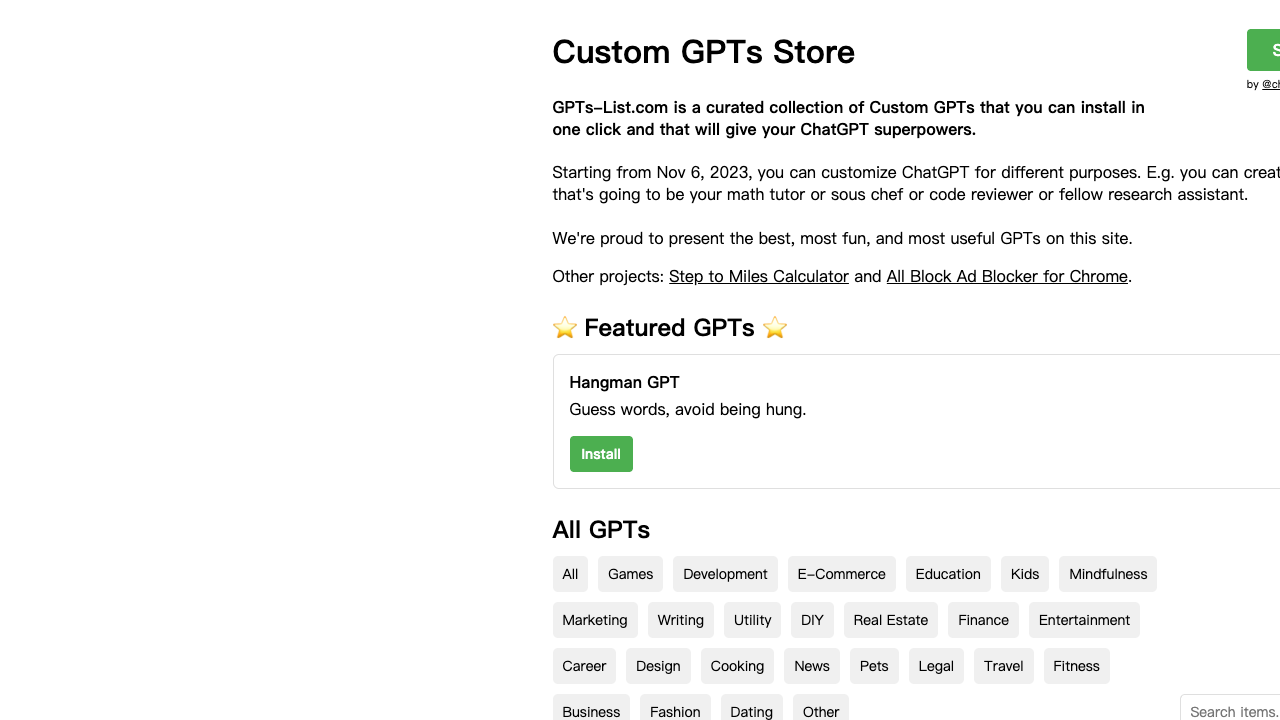Filter by Pets category
The image size is (1280, 720).
point(874,666)
